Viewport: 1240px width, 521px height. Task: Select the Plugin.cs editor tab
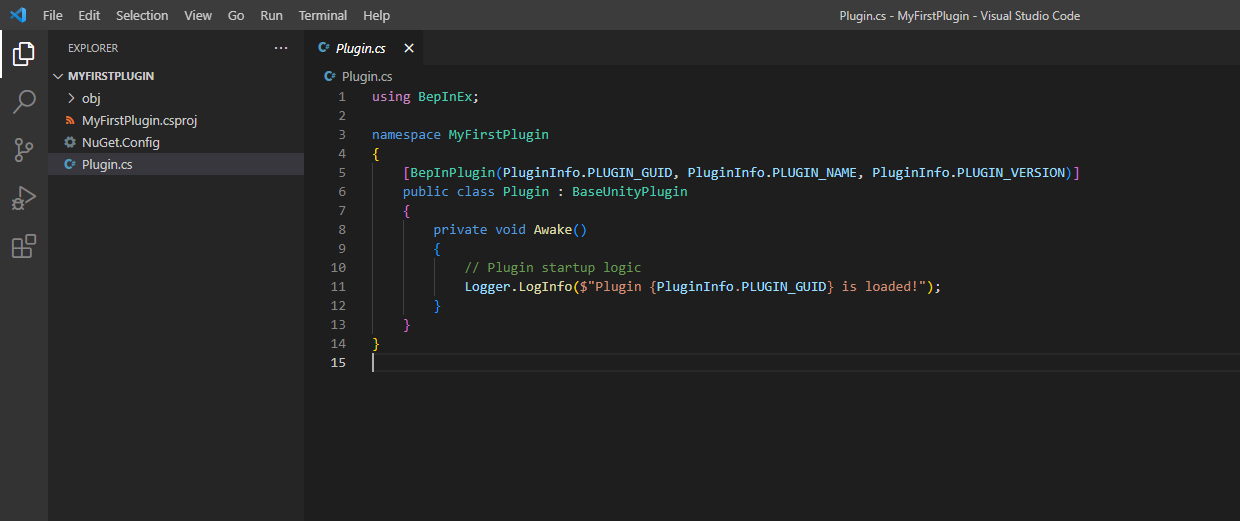[365, 48]
